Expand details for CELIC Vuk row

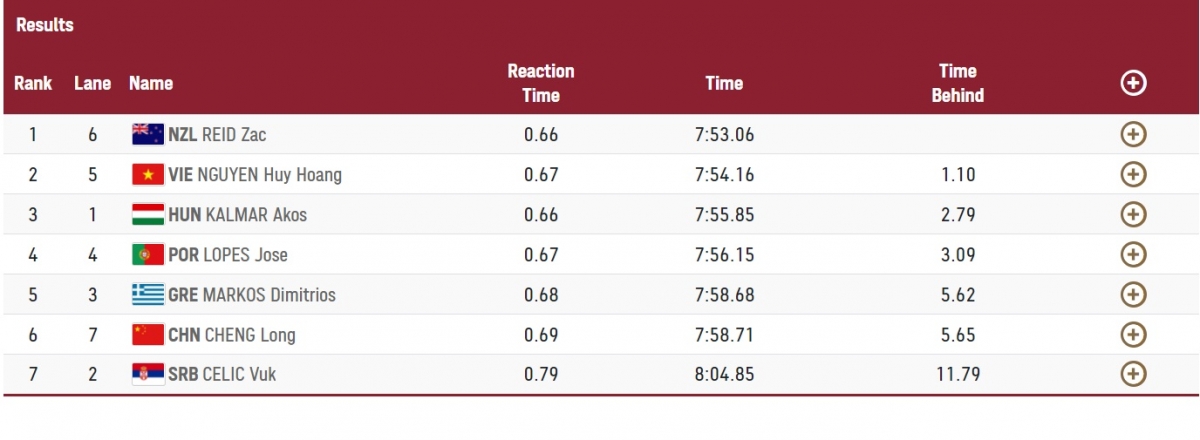click(1132, 374)
